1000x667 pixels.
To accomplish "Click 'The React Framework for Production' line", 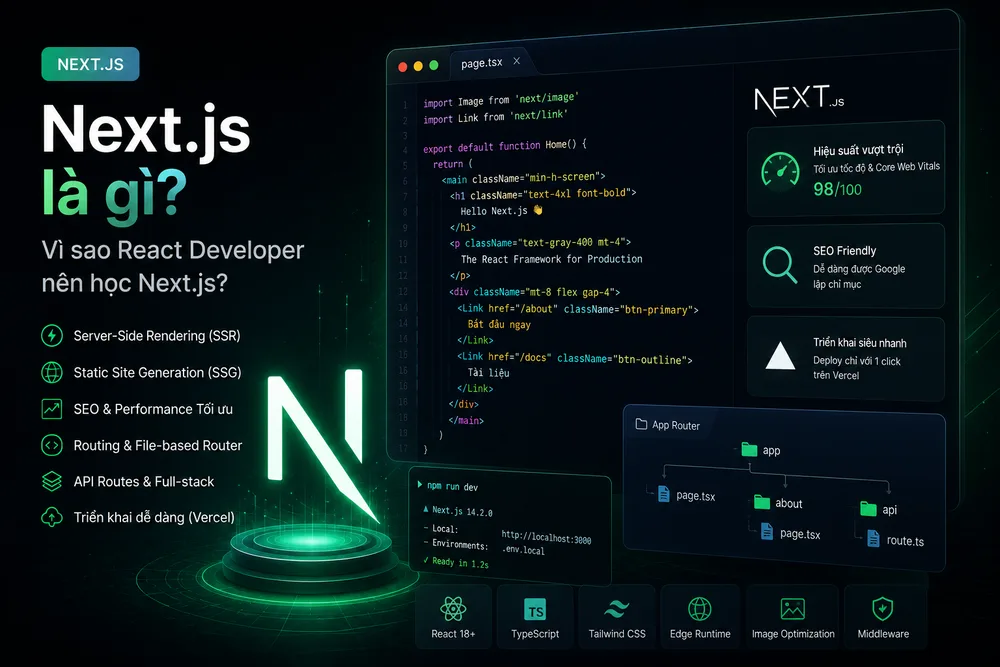I will pos(552,259).
